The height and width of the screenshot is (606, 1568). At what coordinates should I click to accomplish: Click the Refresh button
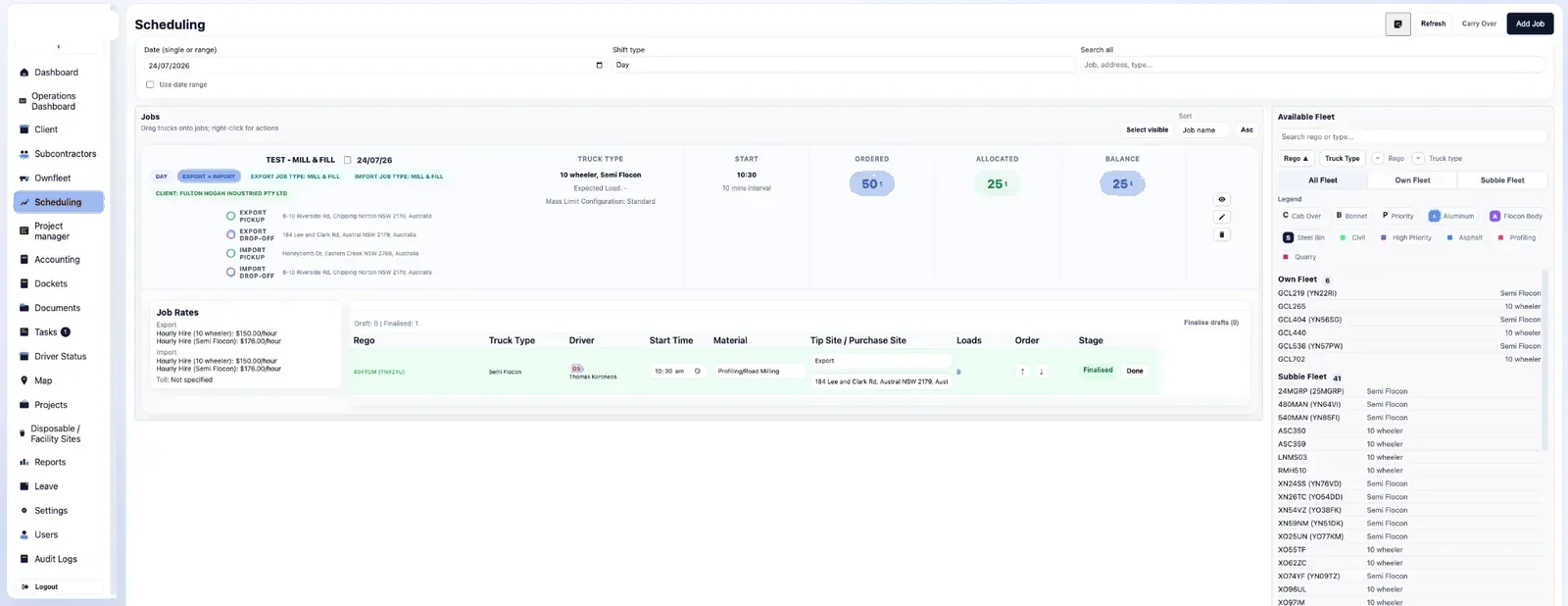click(1433, 24)
